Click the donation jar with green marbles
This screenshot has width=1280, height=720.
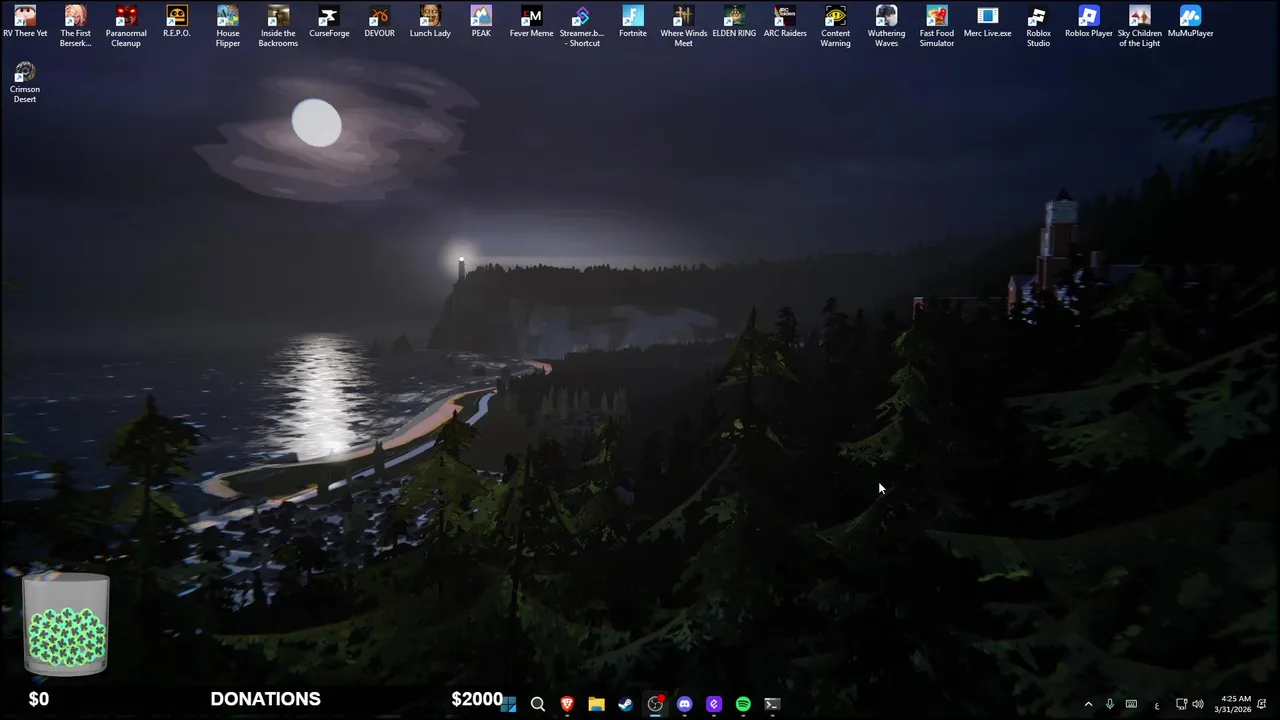[66, 624]
